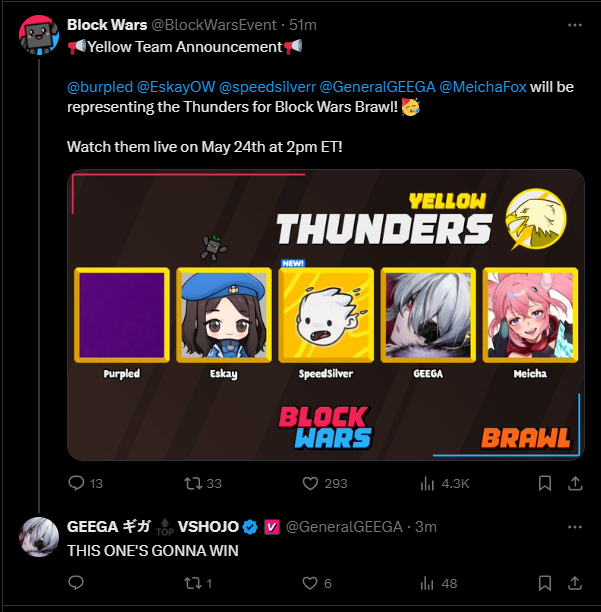Open more options for GEEGA's reply

pos(575,527)
